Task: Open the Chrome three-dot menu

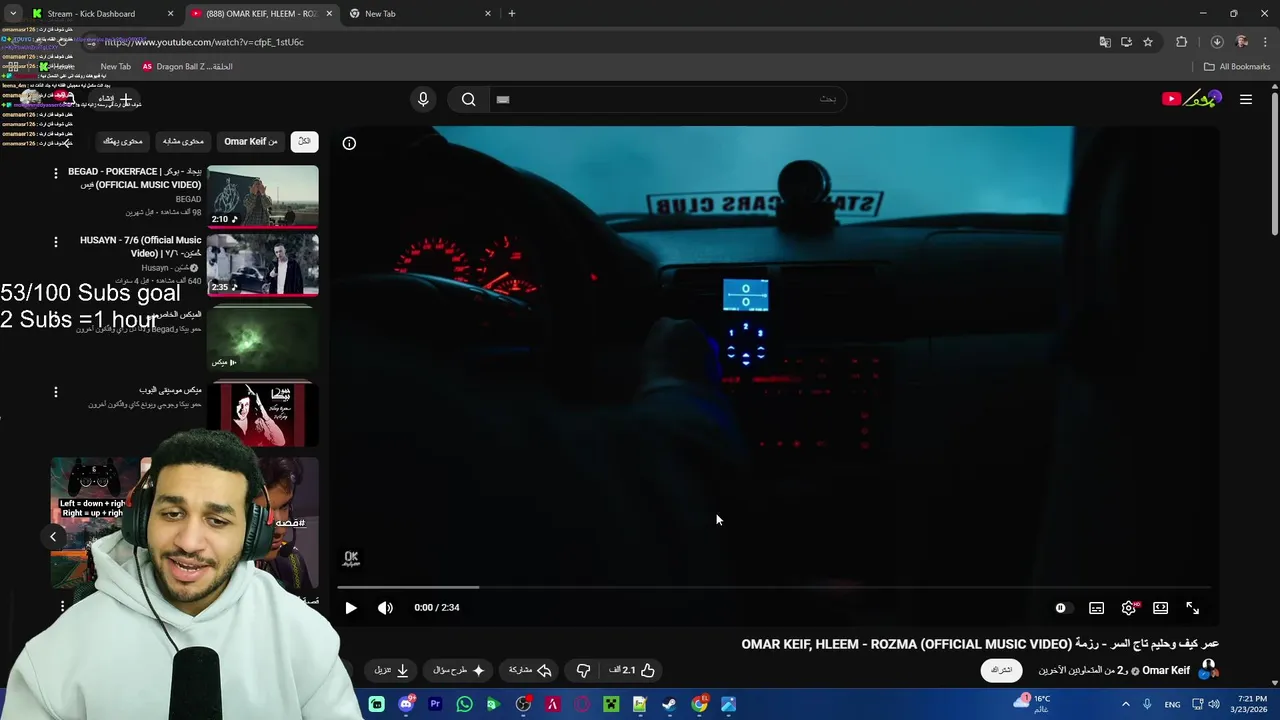Action: coord(1264,42)
